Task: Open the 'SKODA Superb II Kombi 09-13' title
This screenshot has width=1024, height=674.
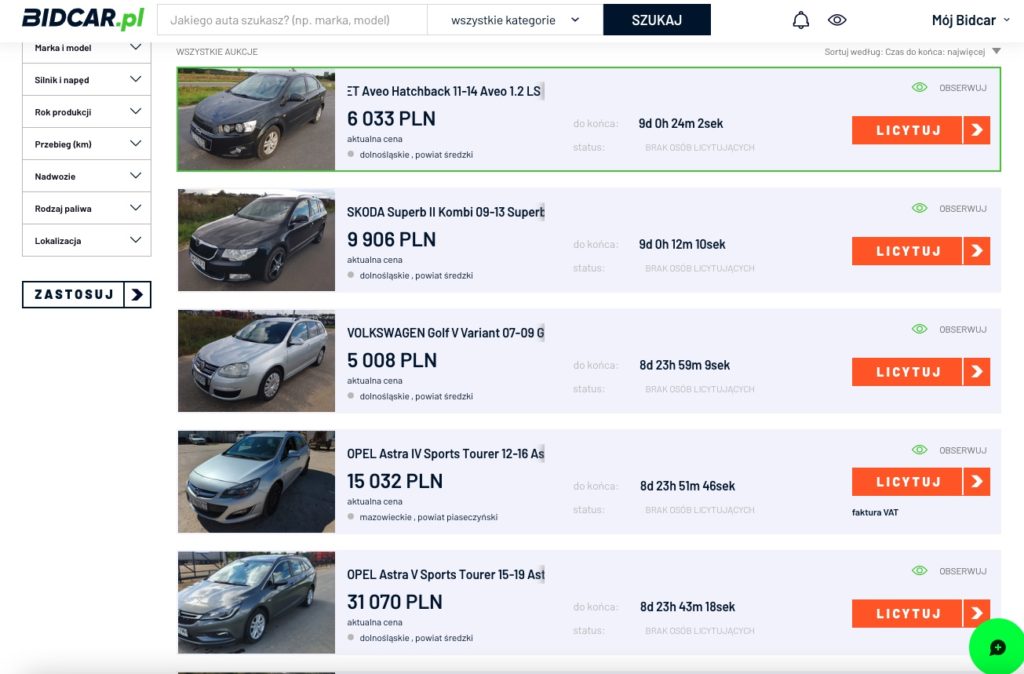Action: point(445,212)
